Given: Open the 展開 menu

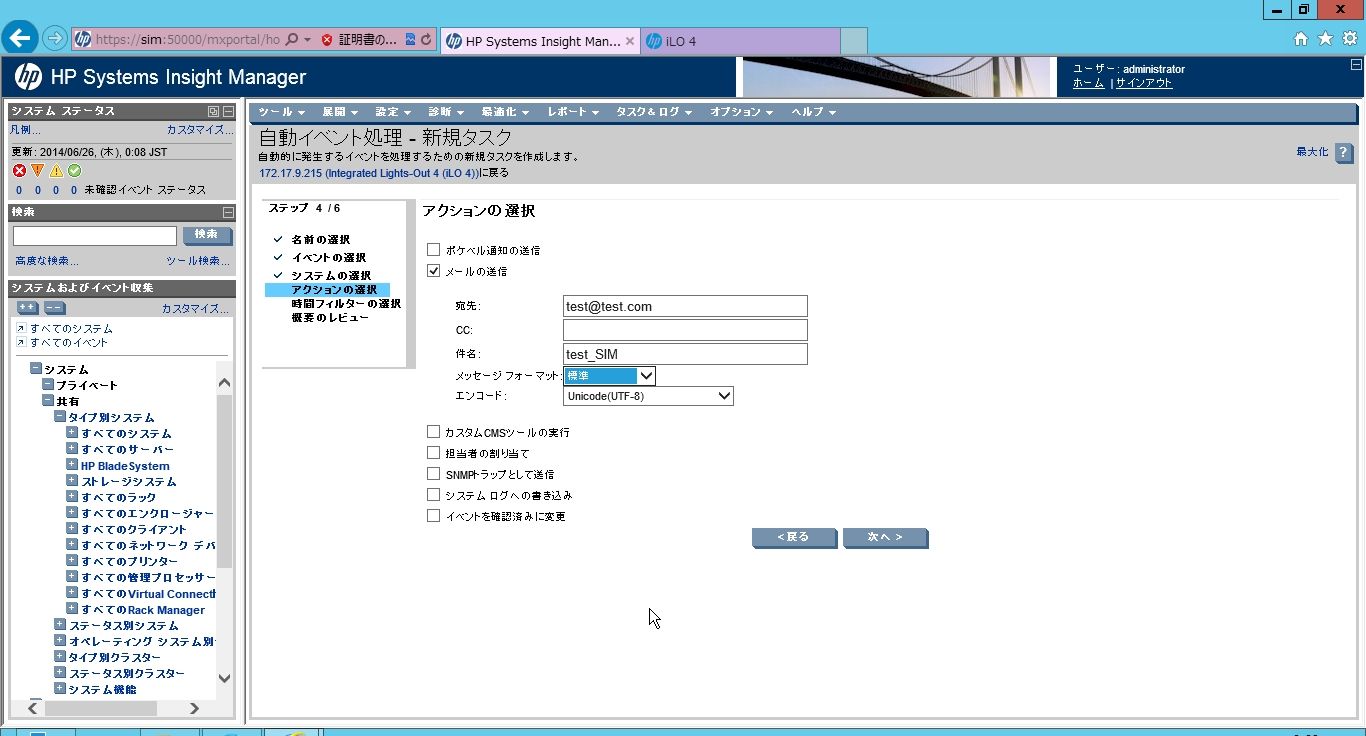Looking at the screenshot, I should (340, 112).
